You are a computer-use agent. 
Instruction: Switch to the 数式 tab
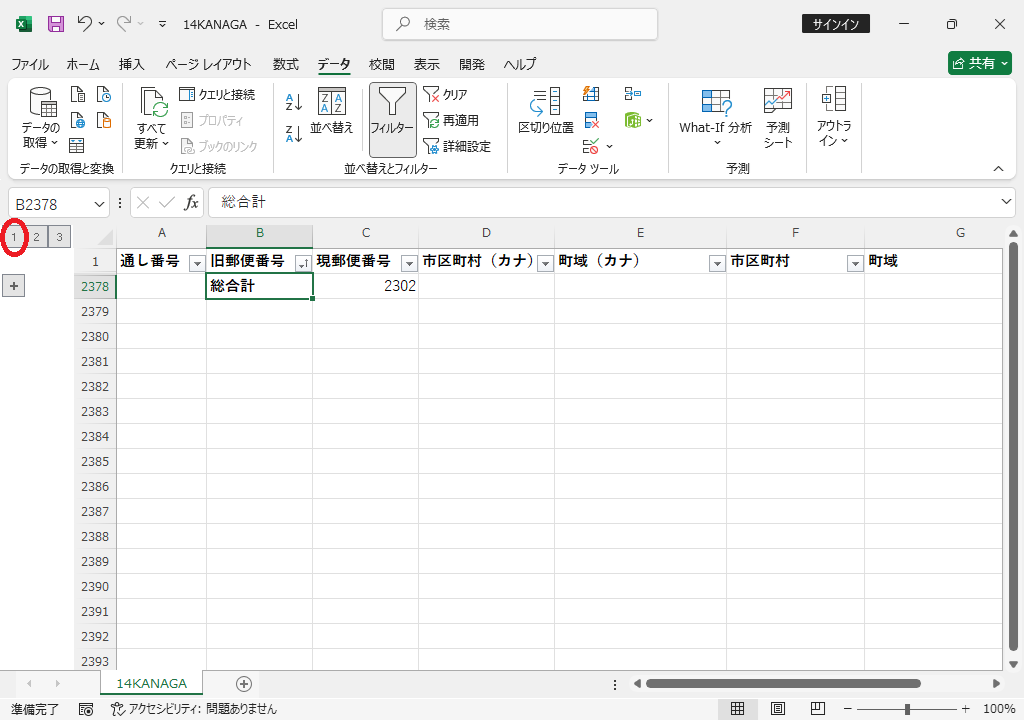(x=285, y=64)
